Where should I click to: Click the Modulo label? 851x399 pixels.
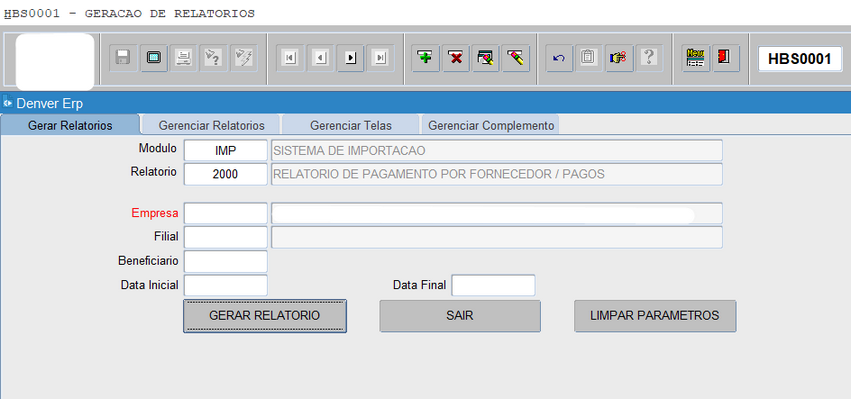click(x=157, y=148)
